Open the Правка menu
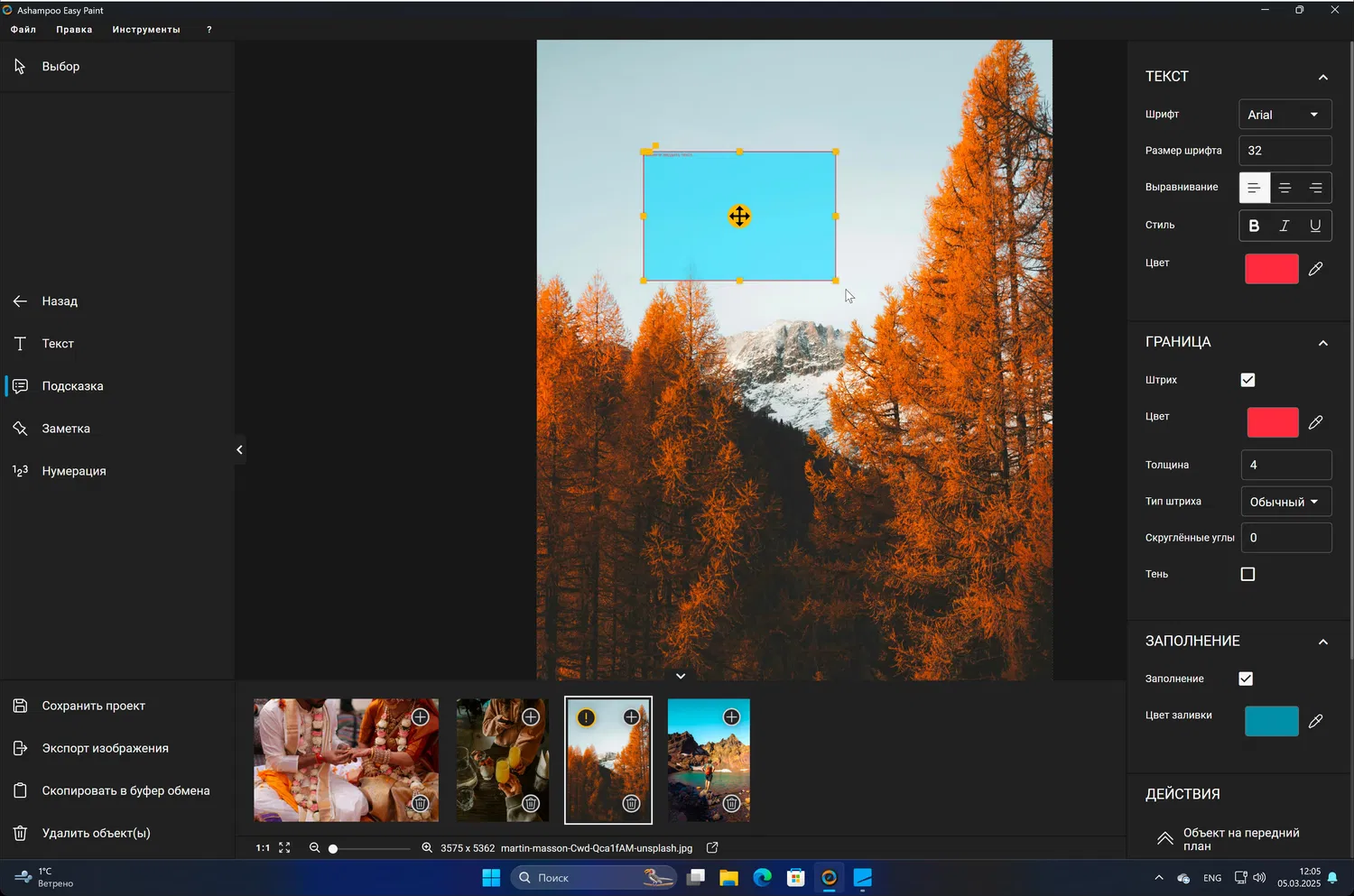The width and height of the screenshot is (1354, 896). coord(74,30)
